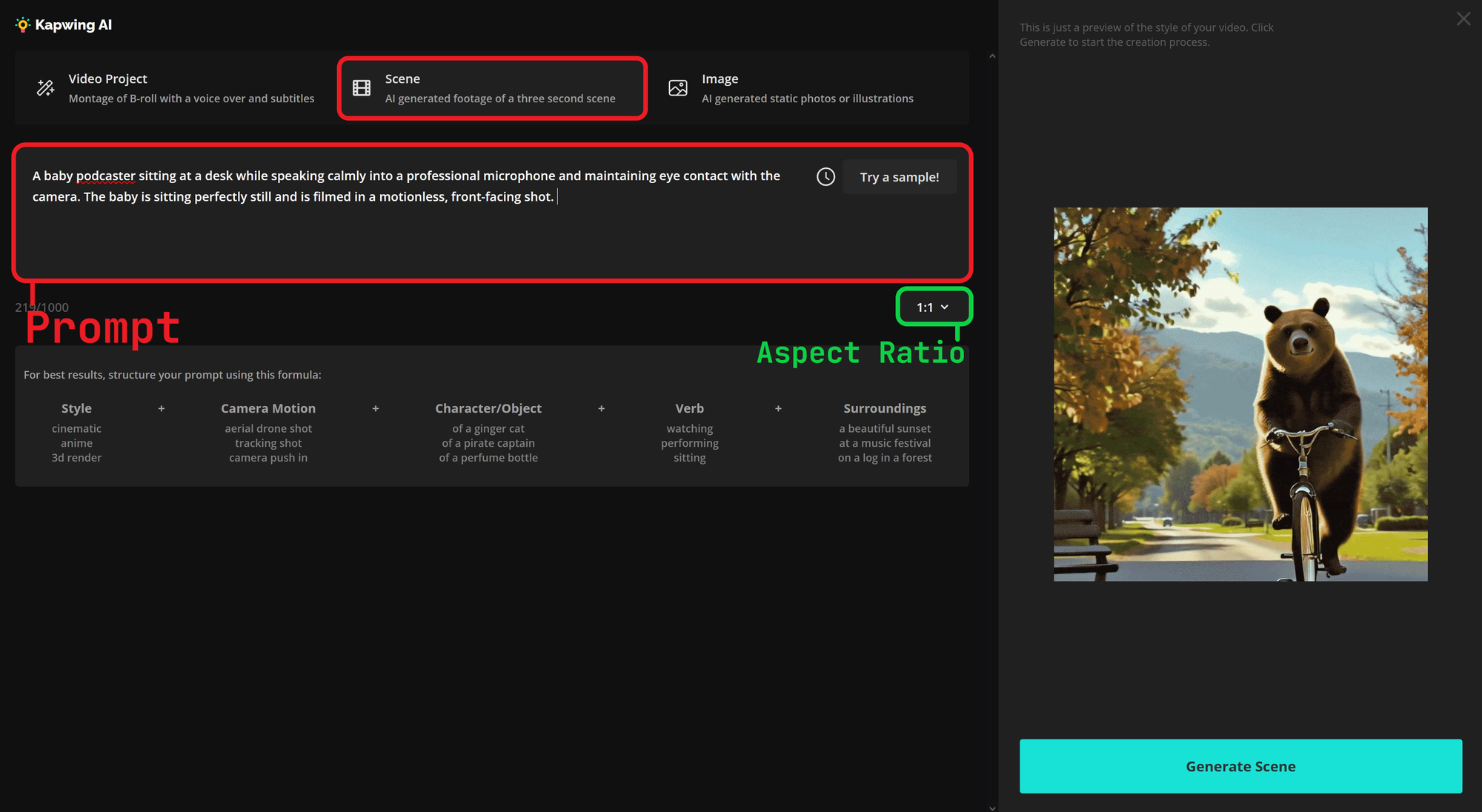Click the scroll down arrow
This screenshot has width=1482, height=812.
[992, 808]
